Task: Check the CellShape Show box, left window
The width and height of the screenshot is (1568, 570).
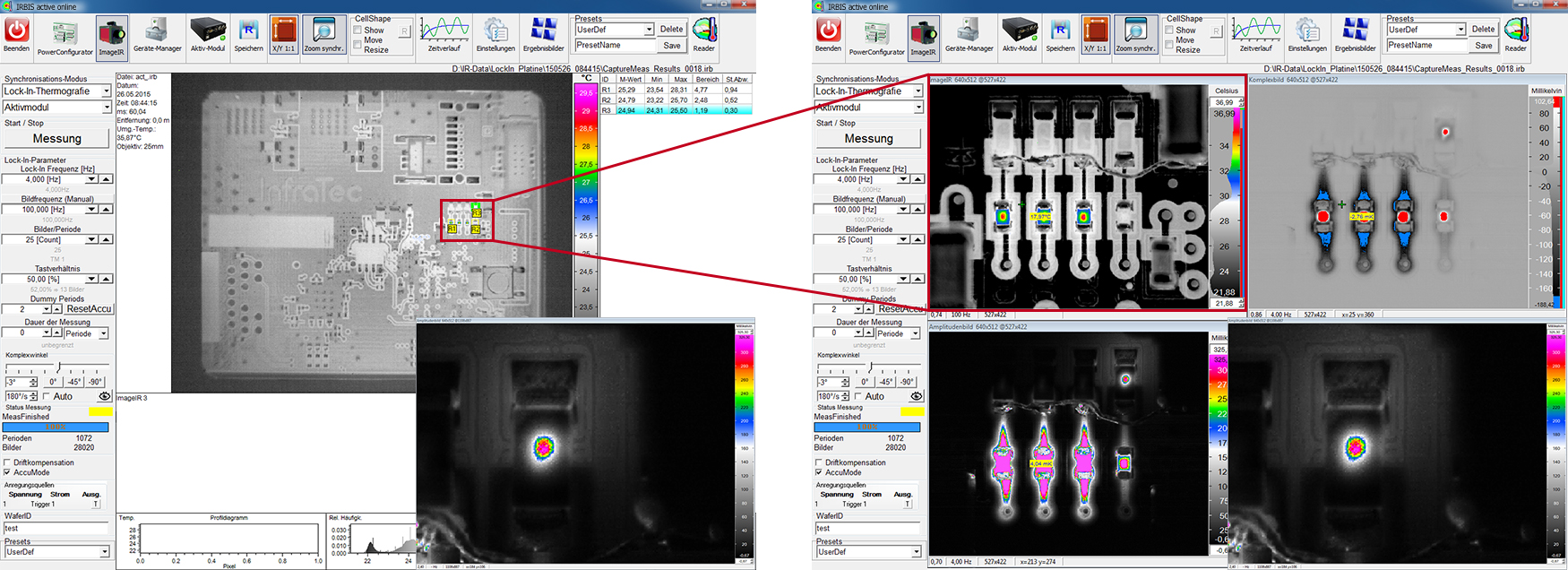Action: pyautogui.click(x=358, y=30)
